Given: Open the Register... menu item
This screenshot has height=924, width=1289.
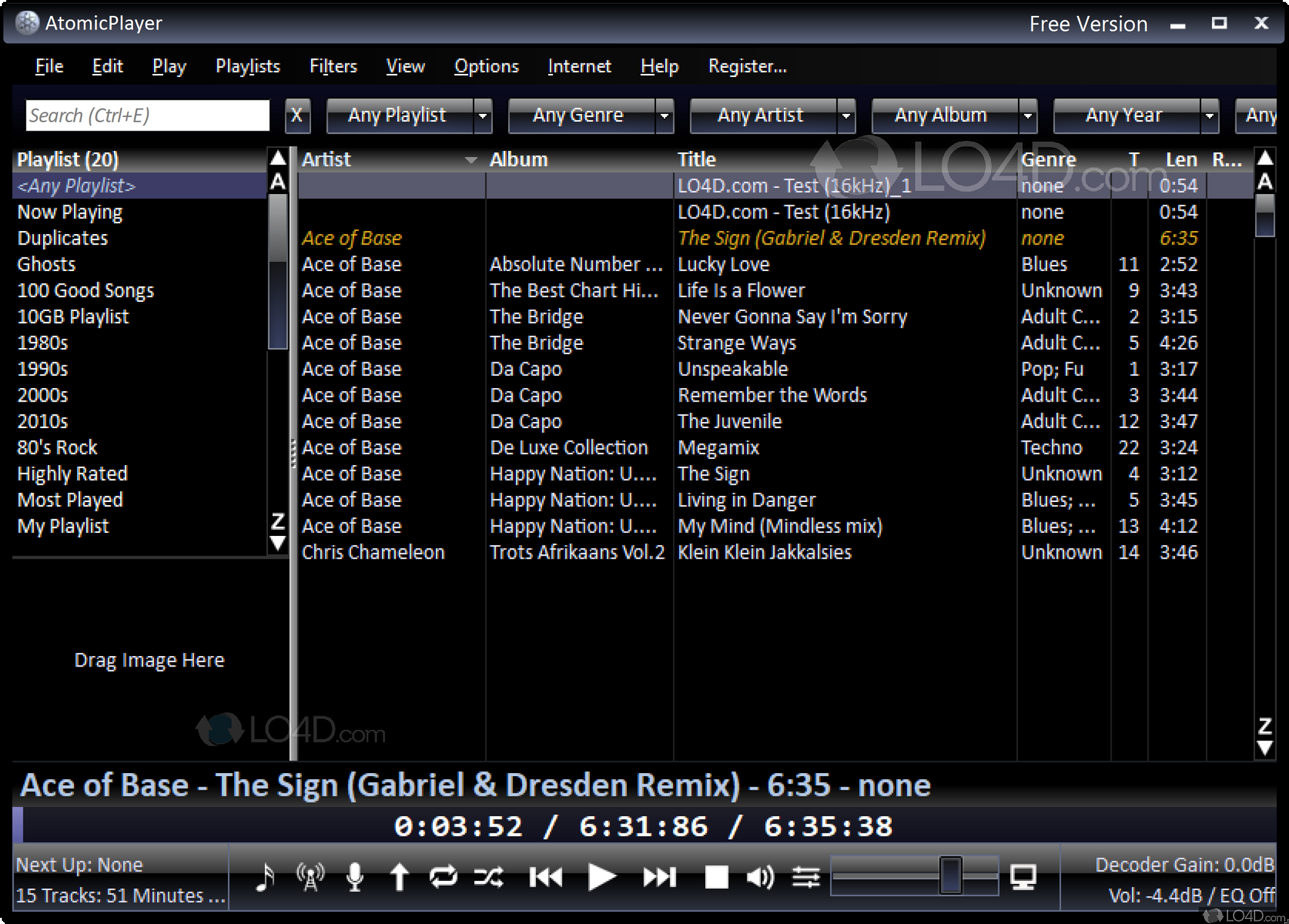Looking at the screenshot, I should 748,66.
